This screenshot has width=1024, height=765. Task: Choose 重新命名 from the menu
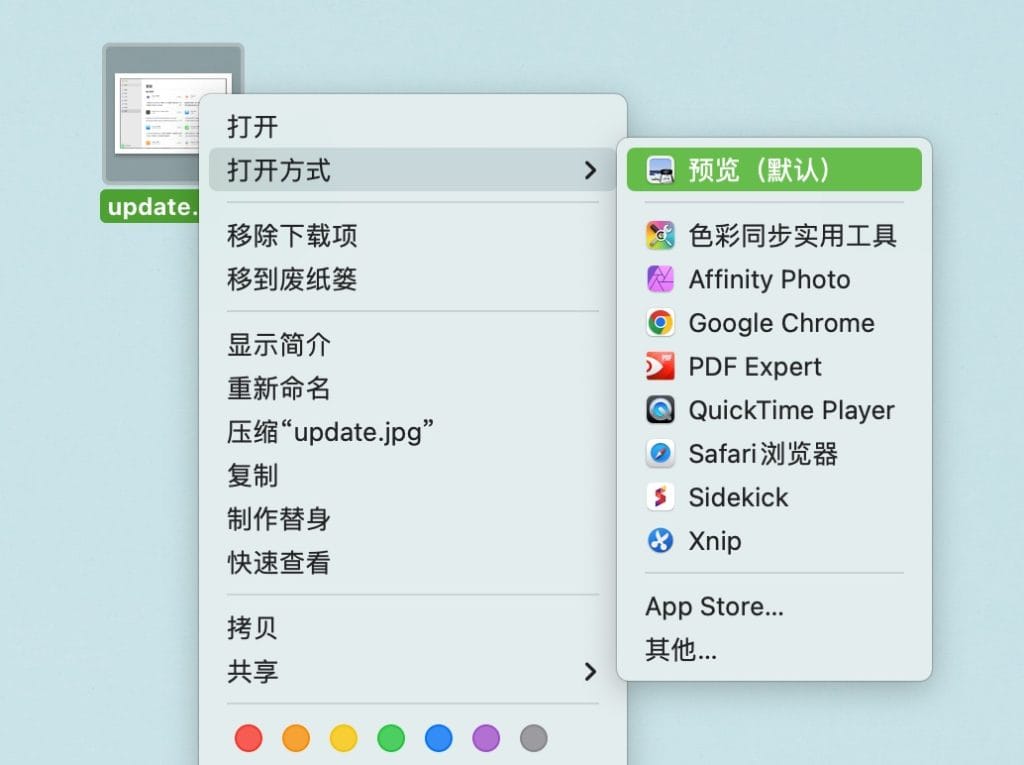pos(412,389)
